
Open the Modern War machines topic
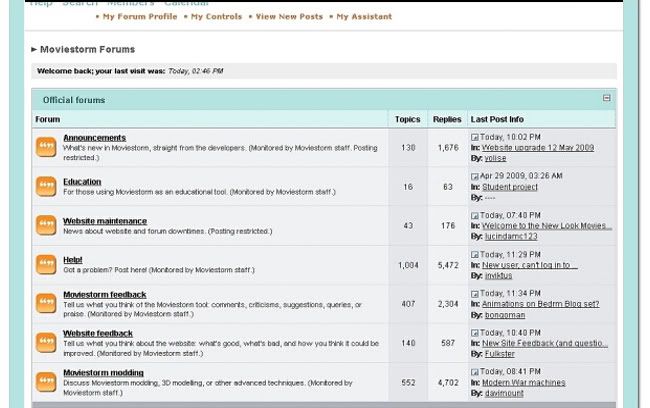click(x=524, y=382)
